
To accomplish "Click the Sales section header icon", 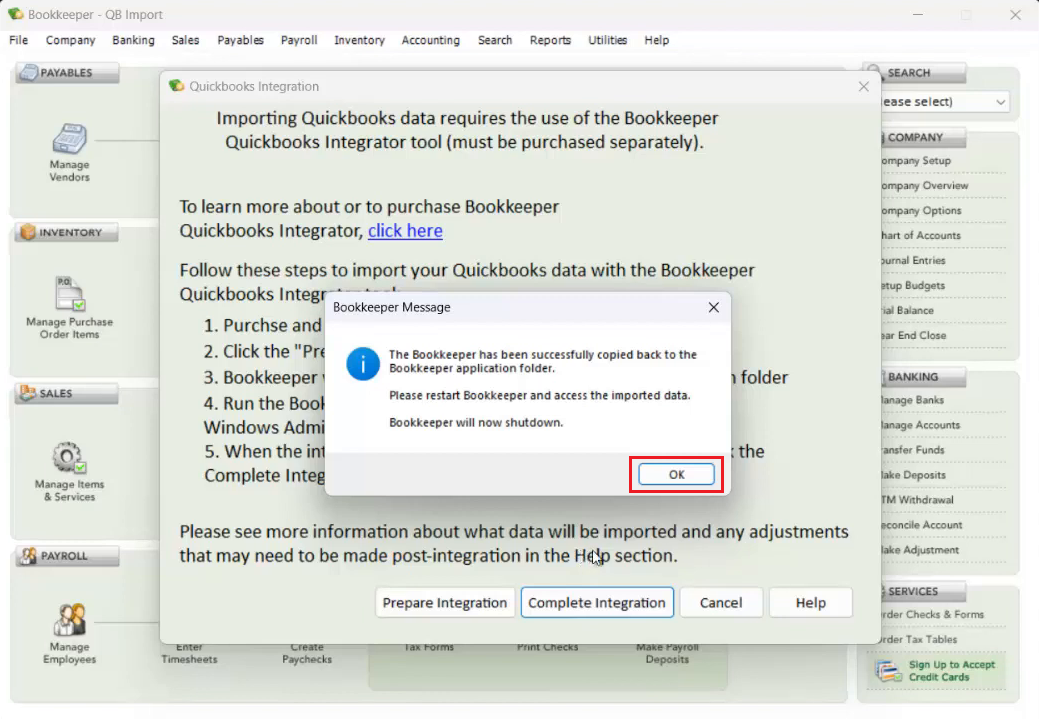I will click(28, 393).
